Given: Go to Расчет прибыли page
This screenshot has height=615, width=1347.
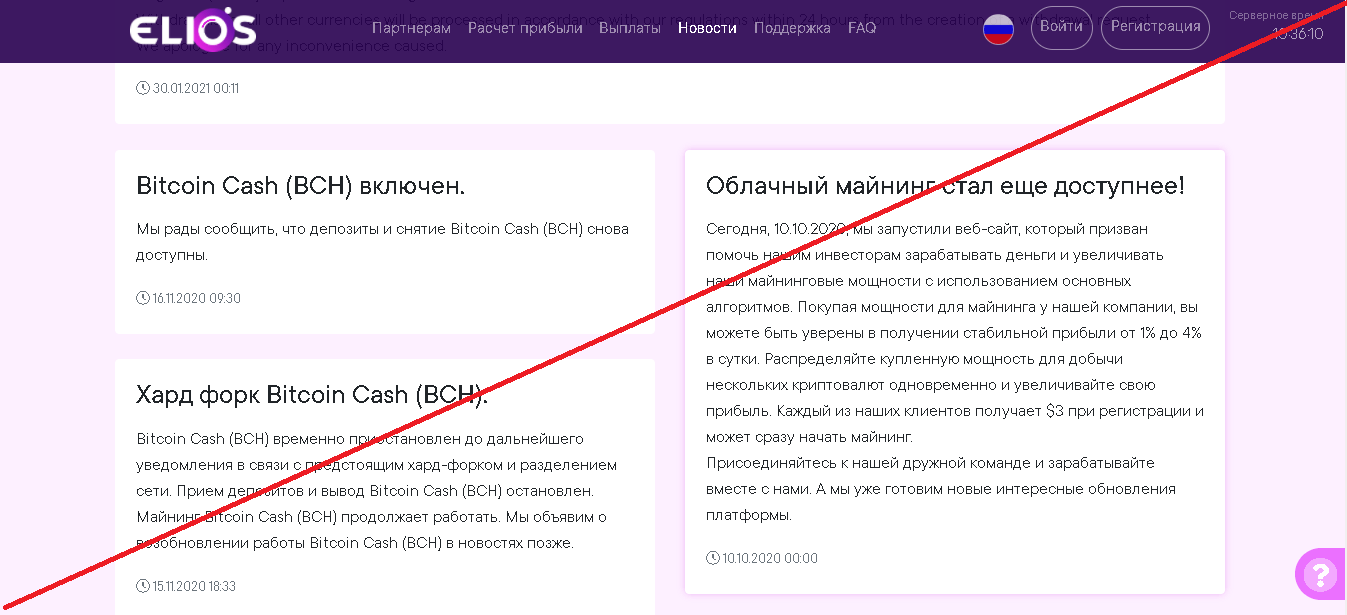Looking at the screenshot, I should pos(525,28).
